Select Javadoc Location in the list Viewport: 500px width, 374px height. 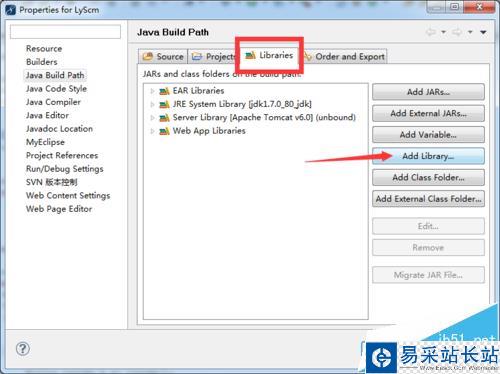[59, 129]
